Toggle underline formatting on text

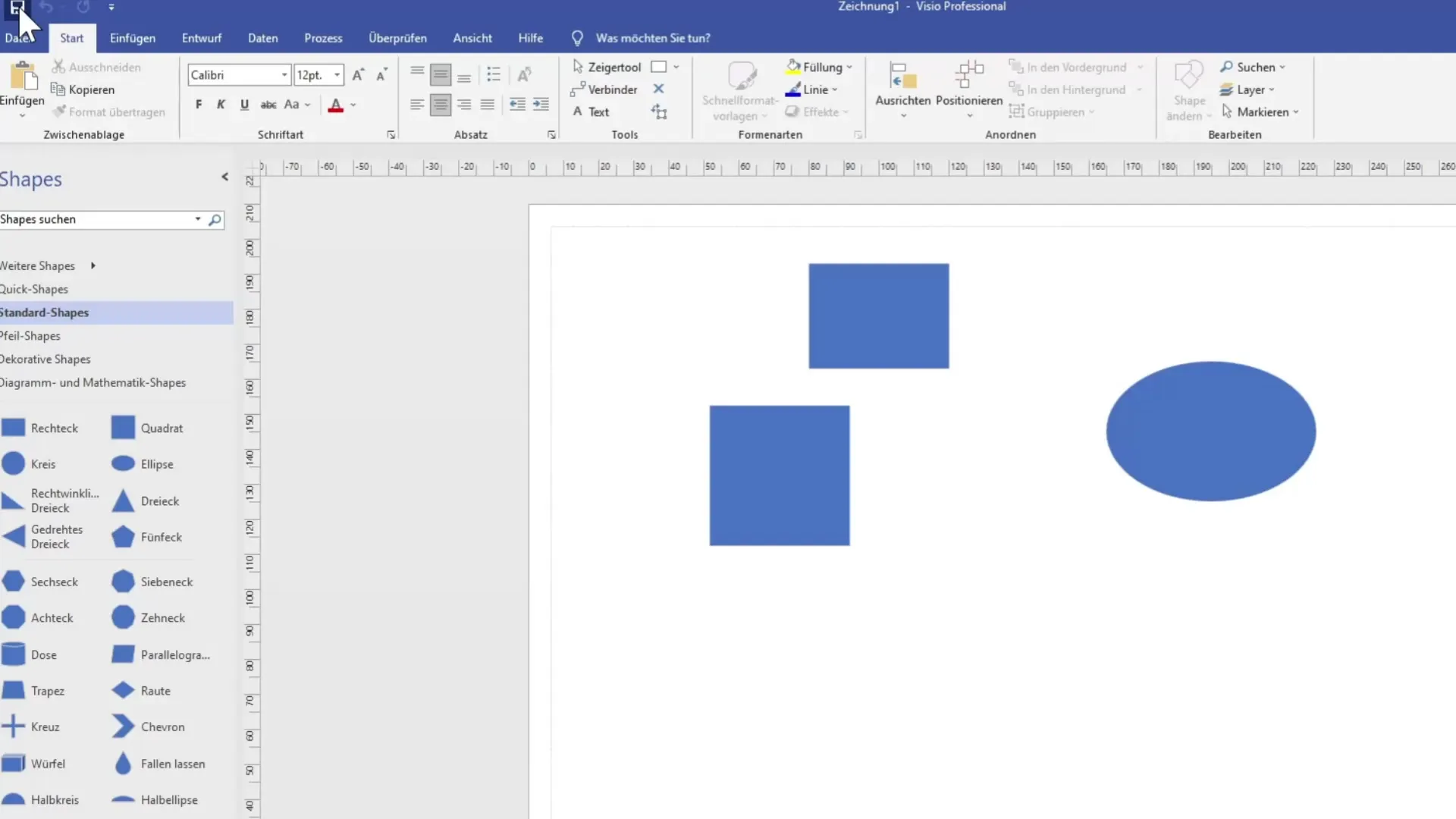244,104
